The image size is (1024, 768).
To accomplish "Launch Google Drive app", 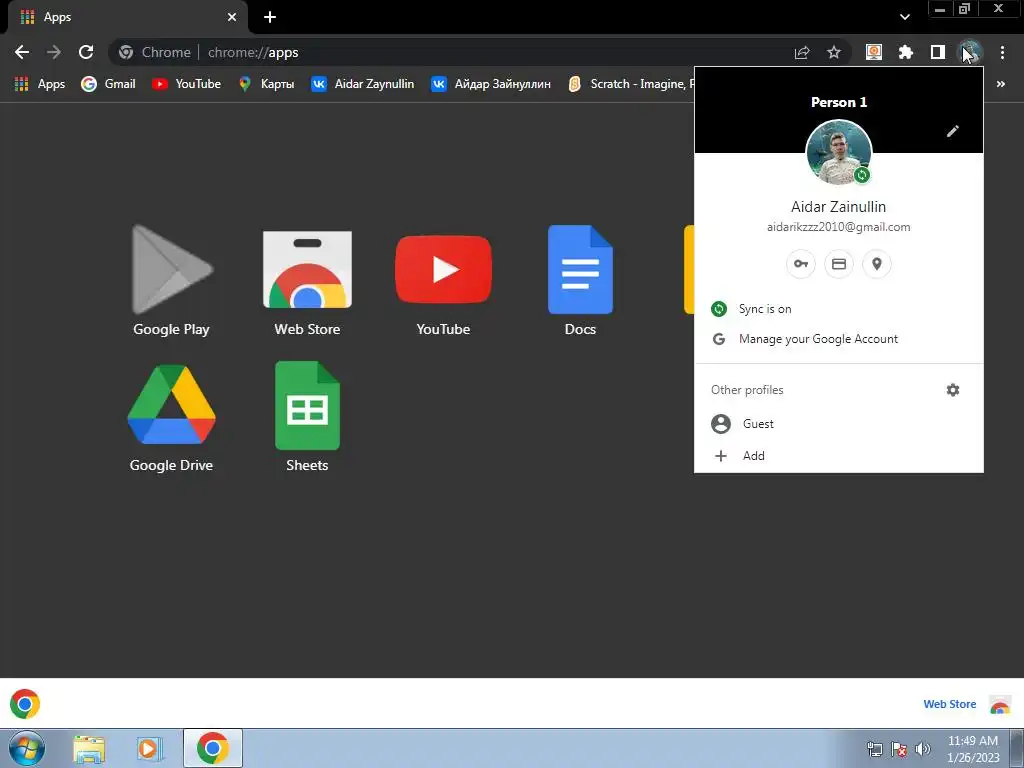I will pos(171,418).
